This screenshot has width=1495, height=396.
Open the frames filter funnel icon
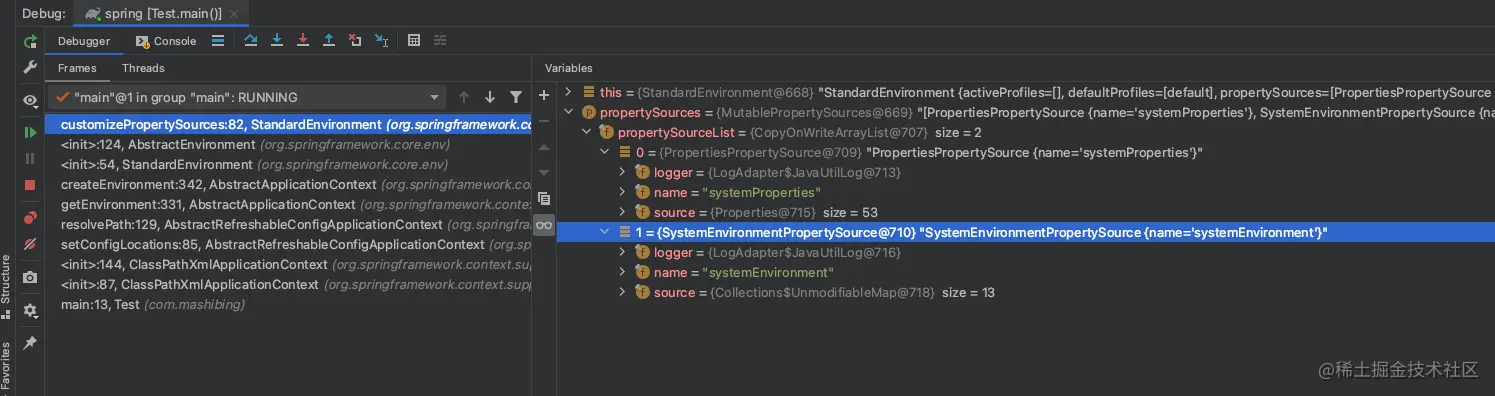click(x=516, y=97)
